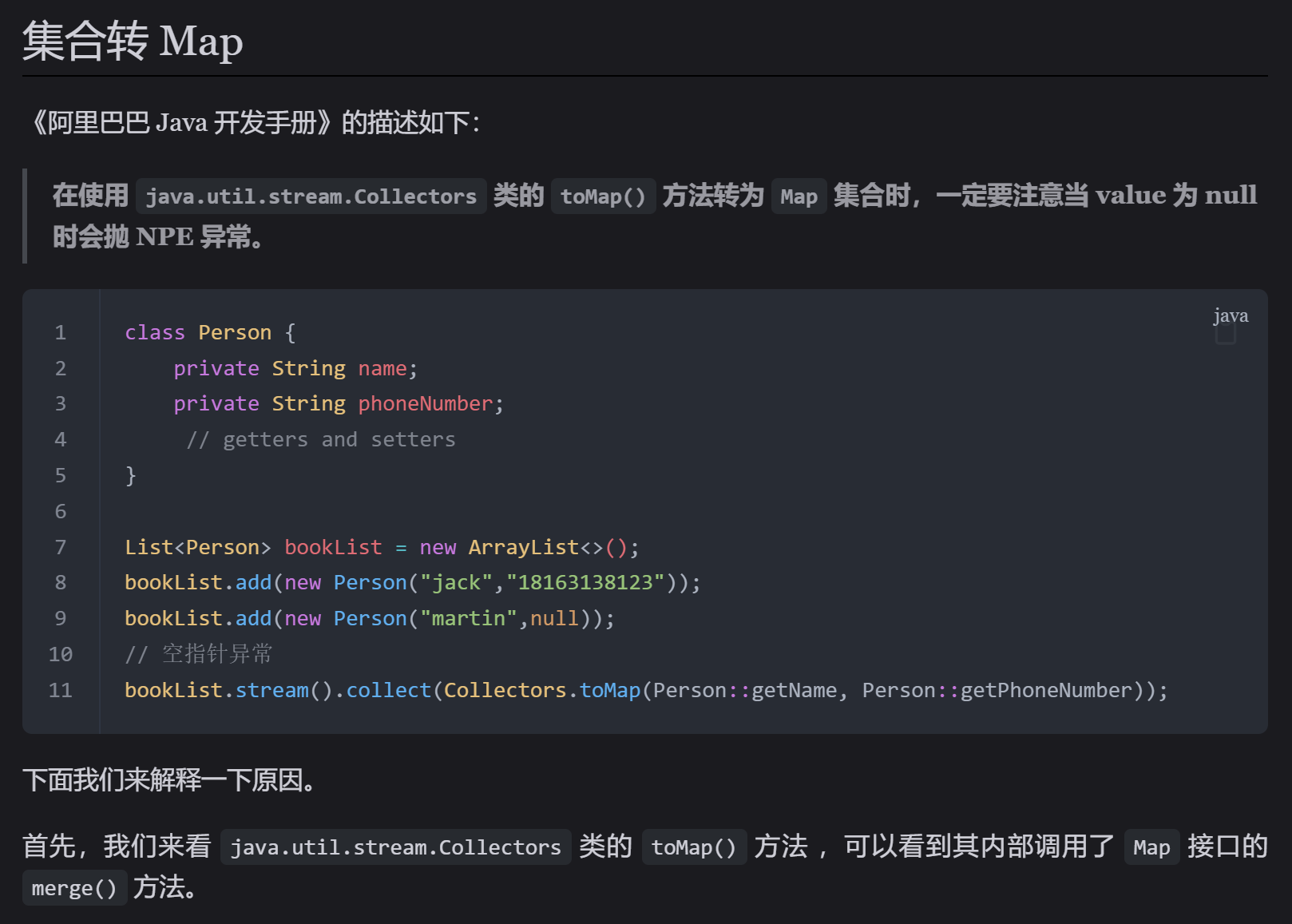This screenshot has height=924, width=1292.
Task: Click java.util.stream.Collectors chip in the bottom paragraph
Action: point(396,847)
